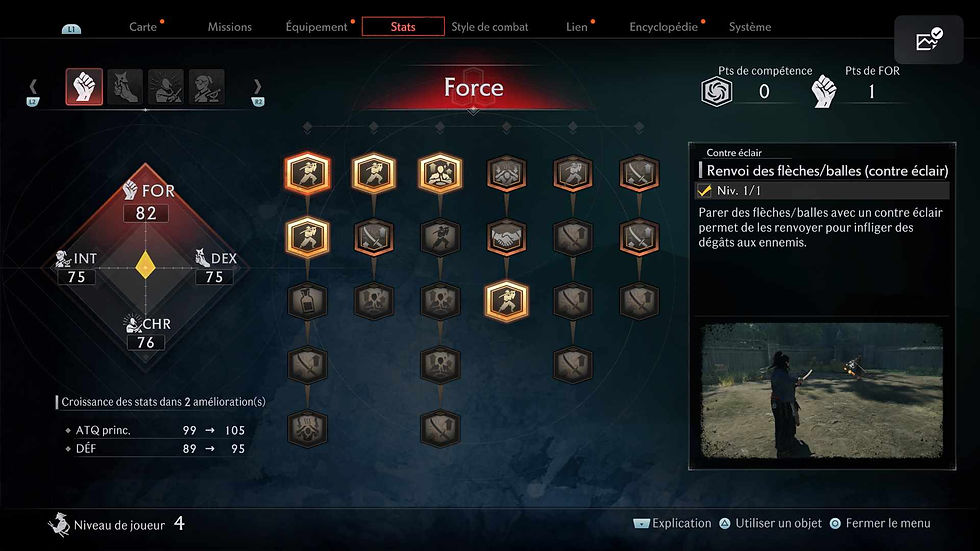The height and width of the screenshot is (551, 980).
Task: Click the diamond marker under Force title
Action: click(x=473, y=110)
